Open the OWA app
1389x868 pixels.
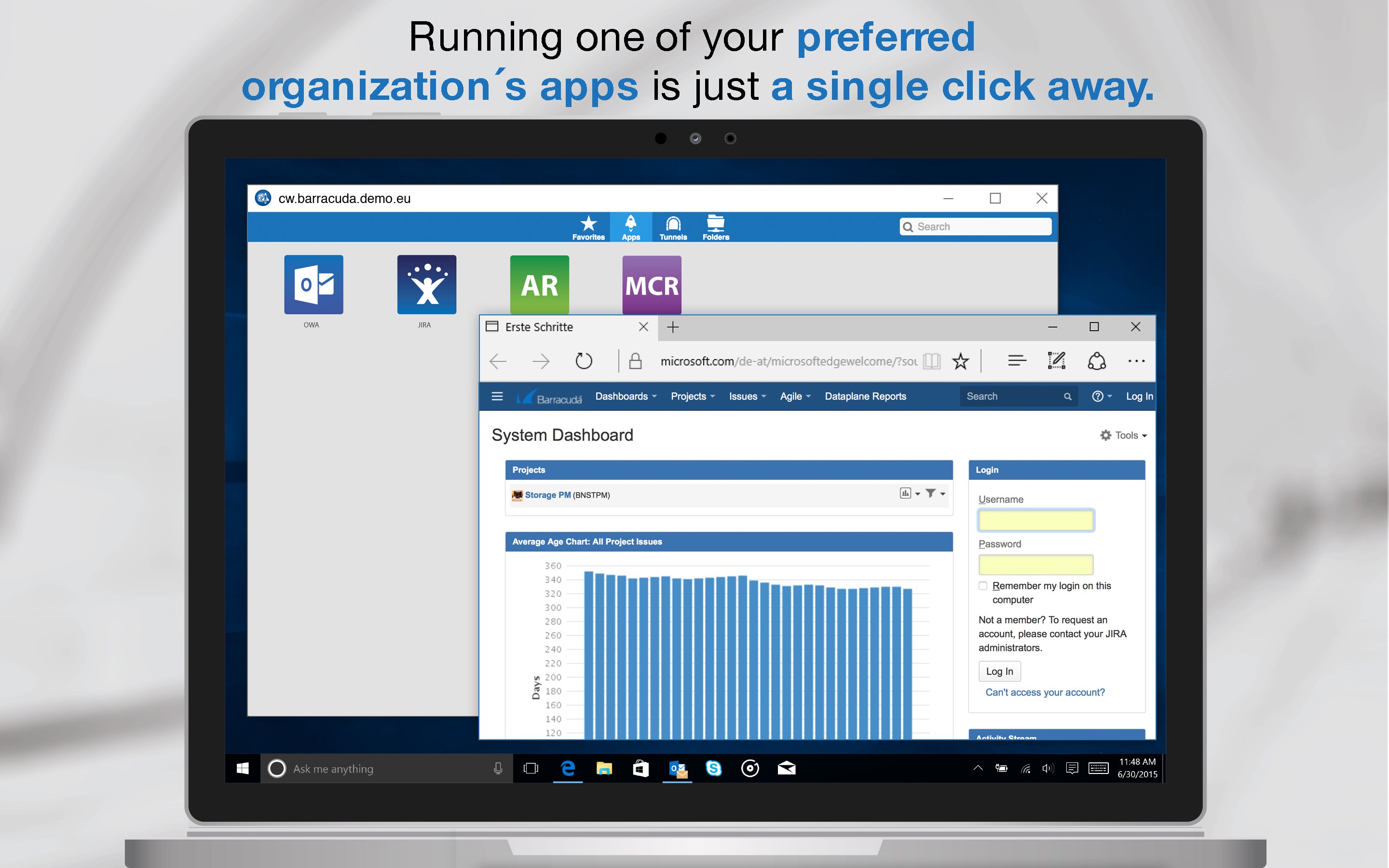click(x=313, y=285)
